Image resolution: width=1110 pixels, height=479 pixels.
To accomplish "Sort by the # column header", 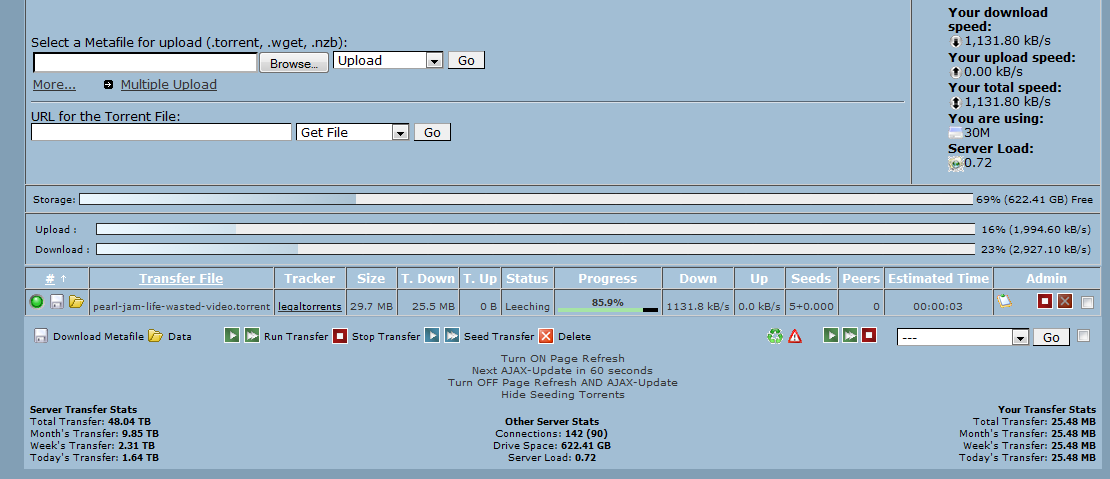I will click(50, 278).
